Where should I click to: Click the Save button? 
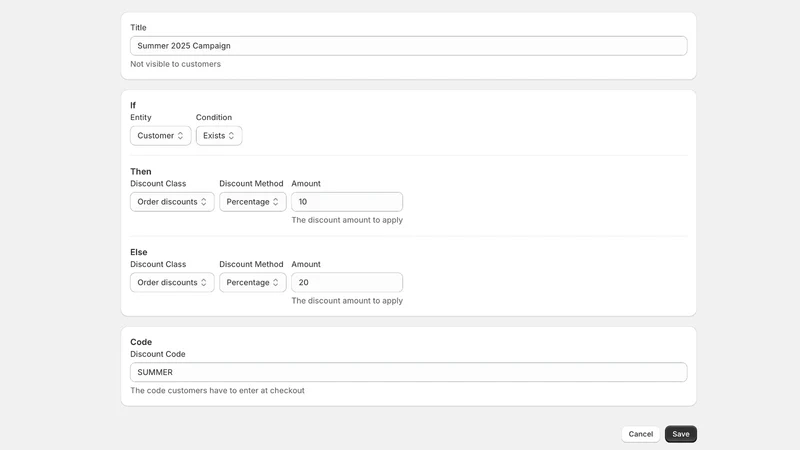click(681, 434)
